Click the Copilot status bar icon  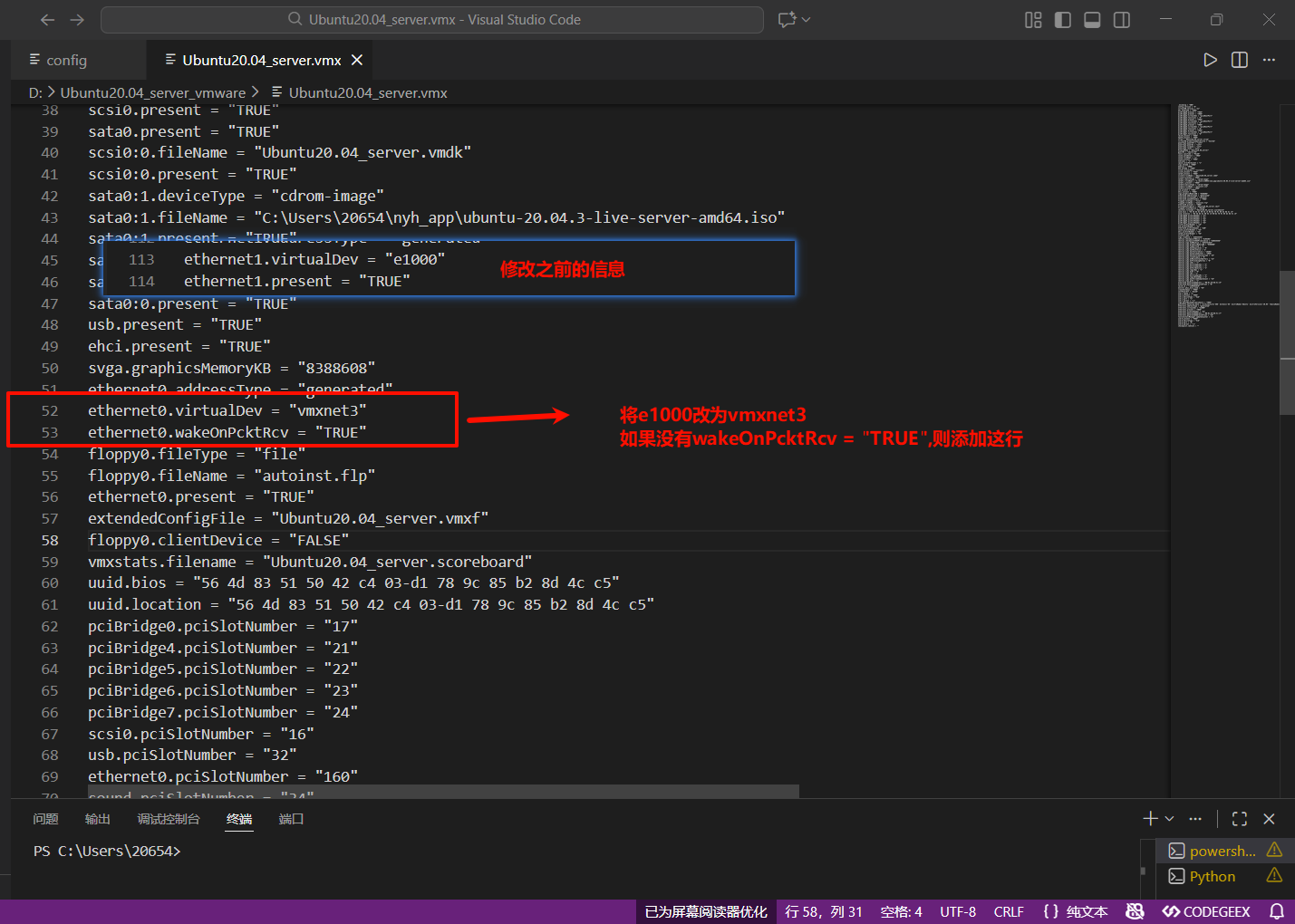pyautogui.click(x=1135, y=911)
